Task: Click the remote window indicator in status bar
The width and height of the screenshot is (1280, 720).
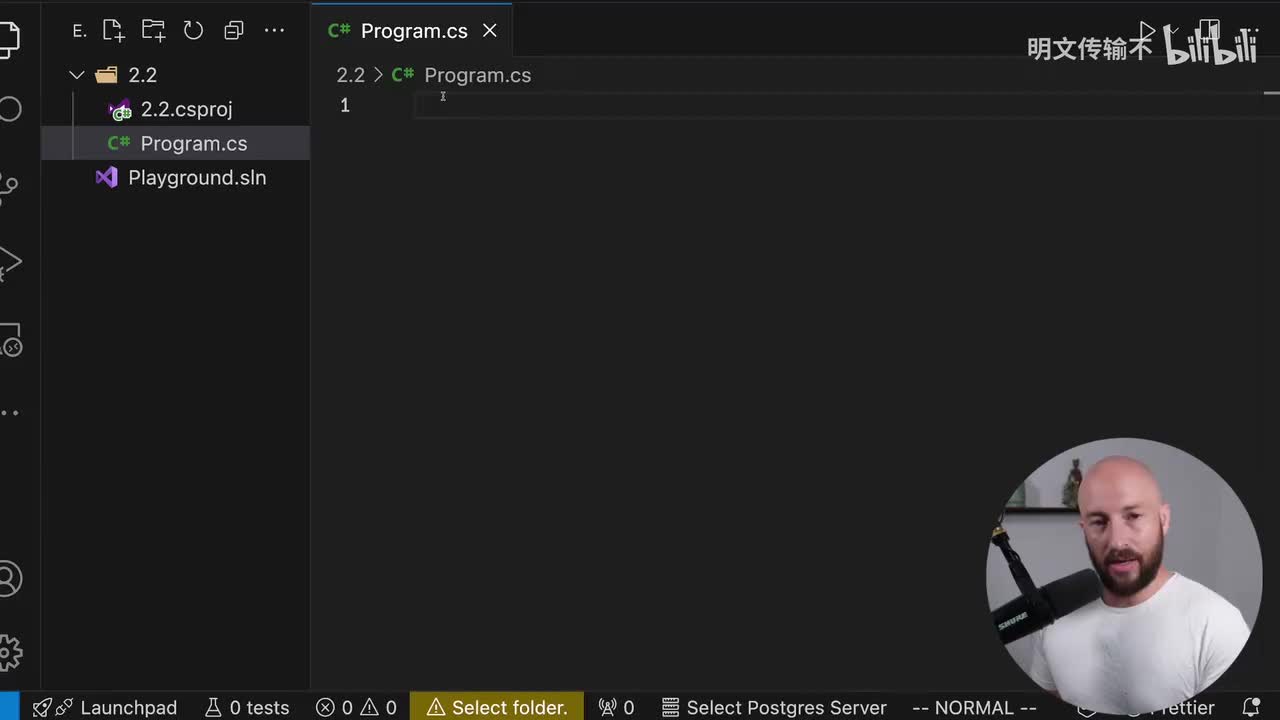Action: 9,707
